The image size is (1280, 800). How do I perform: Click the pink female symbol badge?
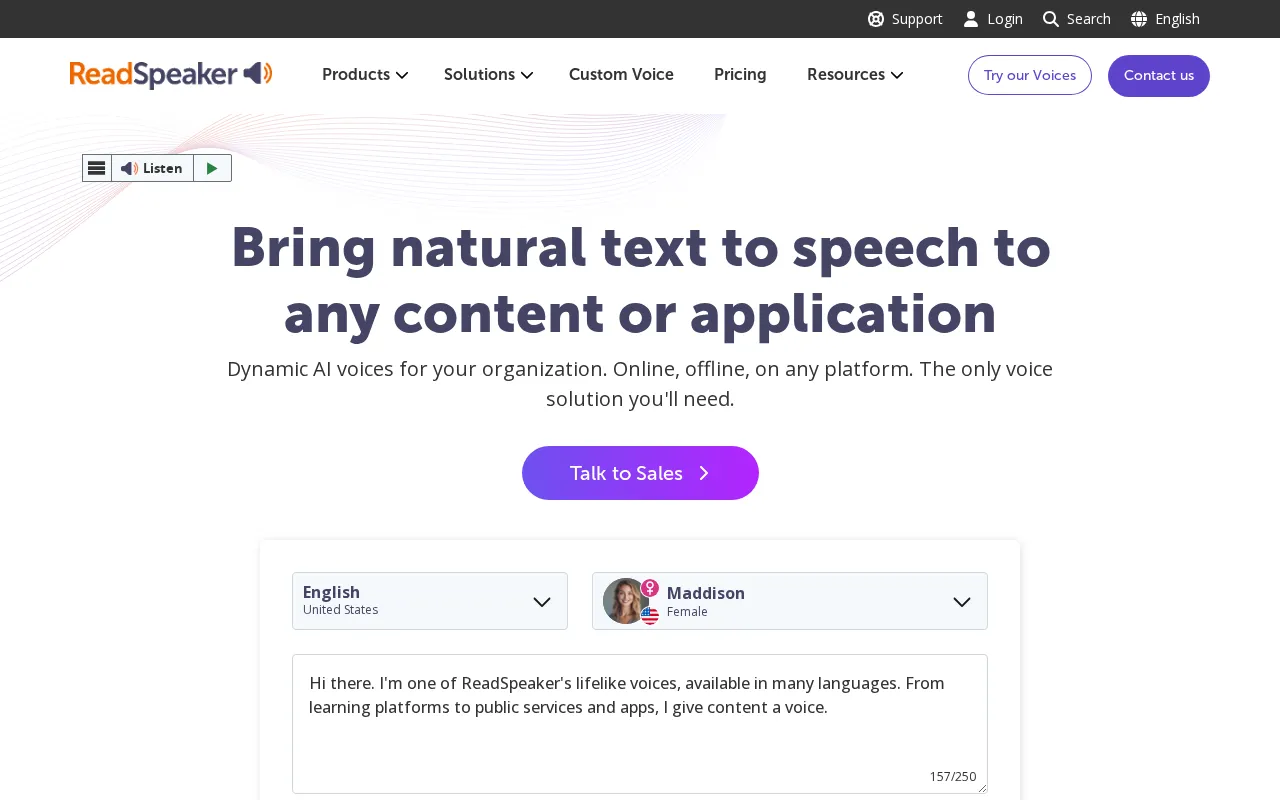click(650, 588)
